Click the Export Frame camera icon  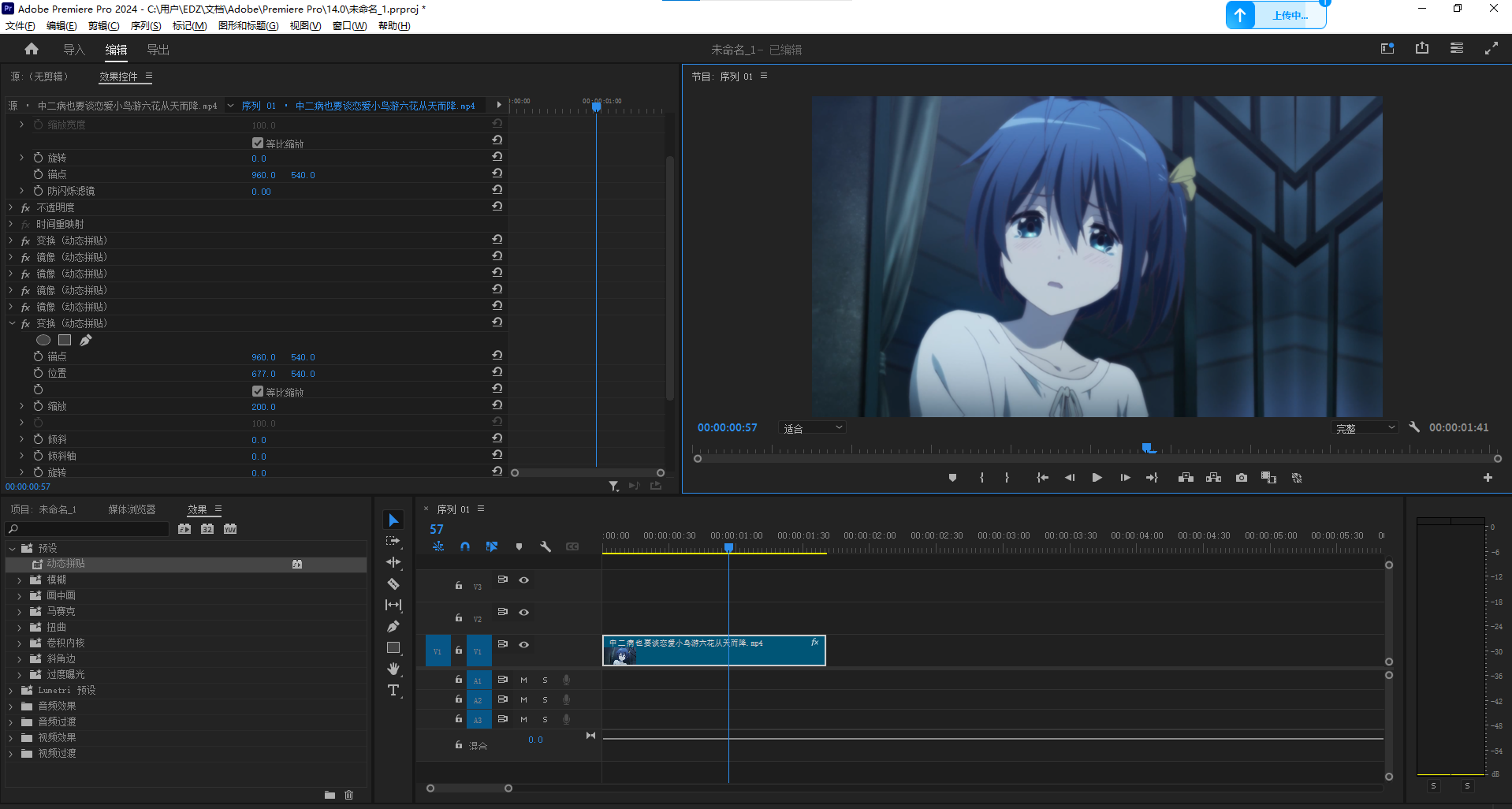[x=1242, y=478]
